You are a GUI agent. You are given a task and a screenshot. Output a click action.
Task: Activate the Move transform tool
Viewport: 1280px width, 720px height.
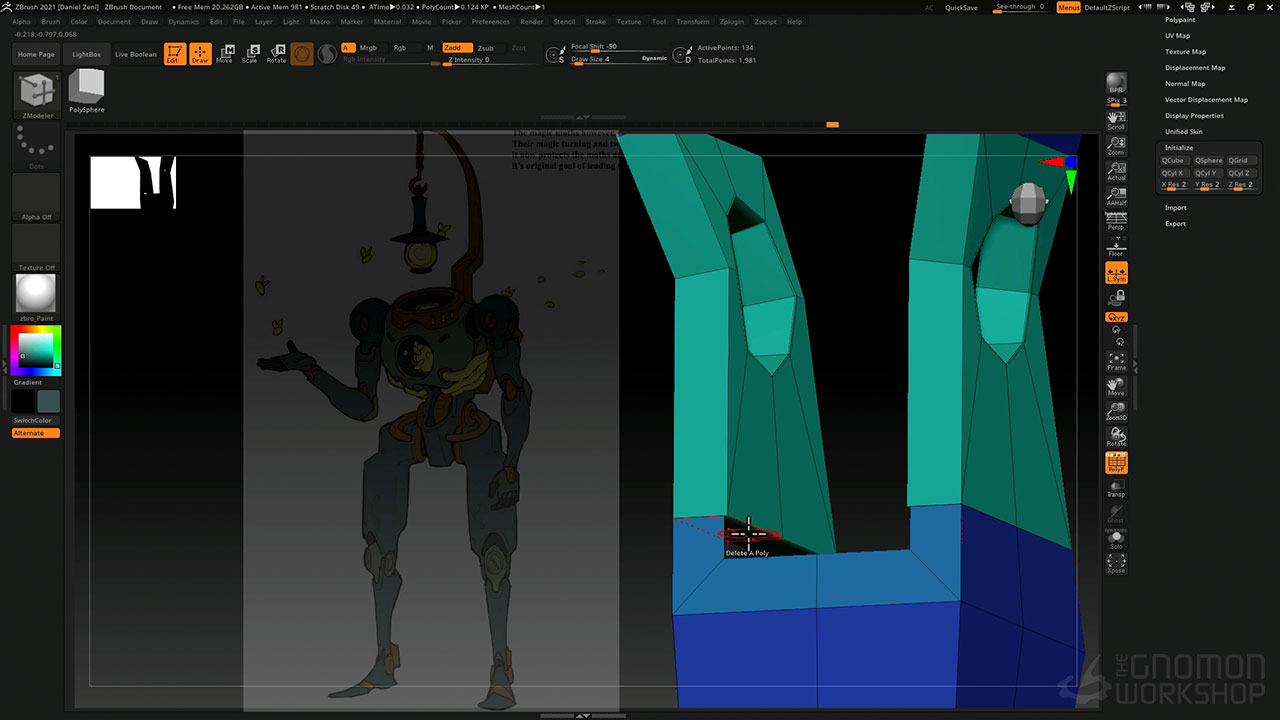tap(225, 54)
